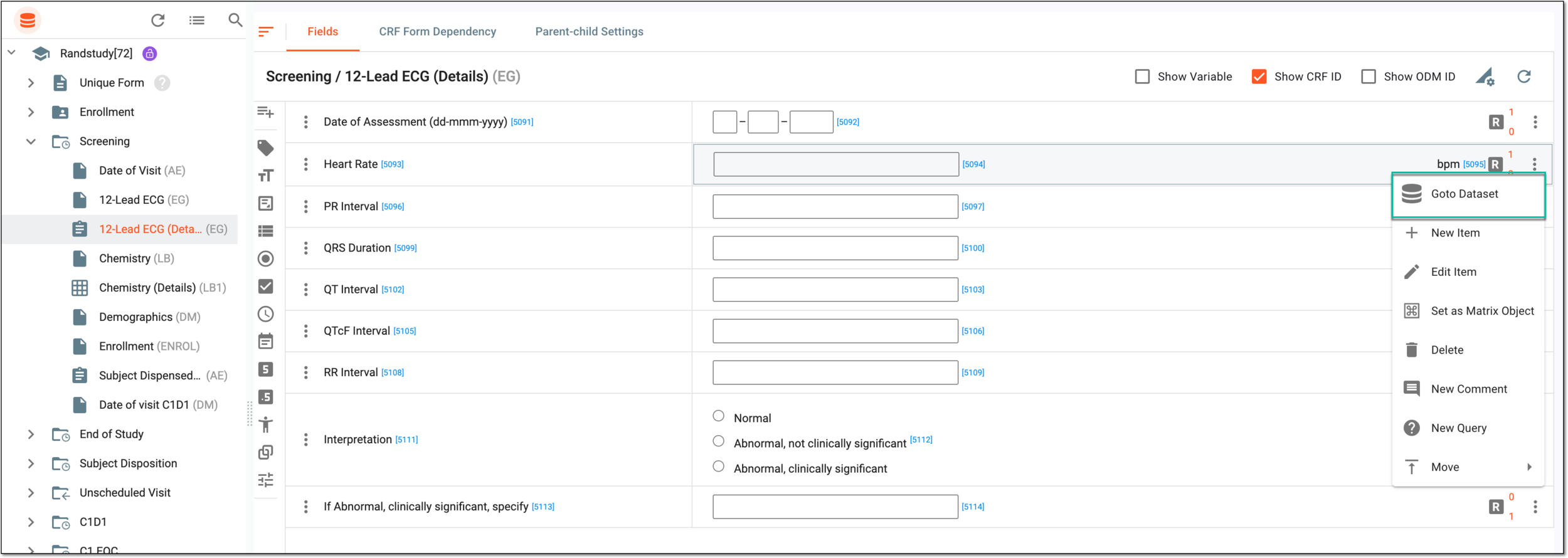This screenshot has width=1568, height=558.
Task: Open more options for last row specify field
Action: [x=1535, y=507]
